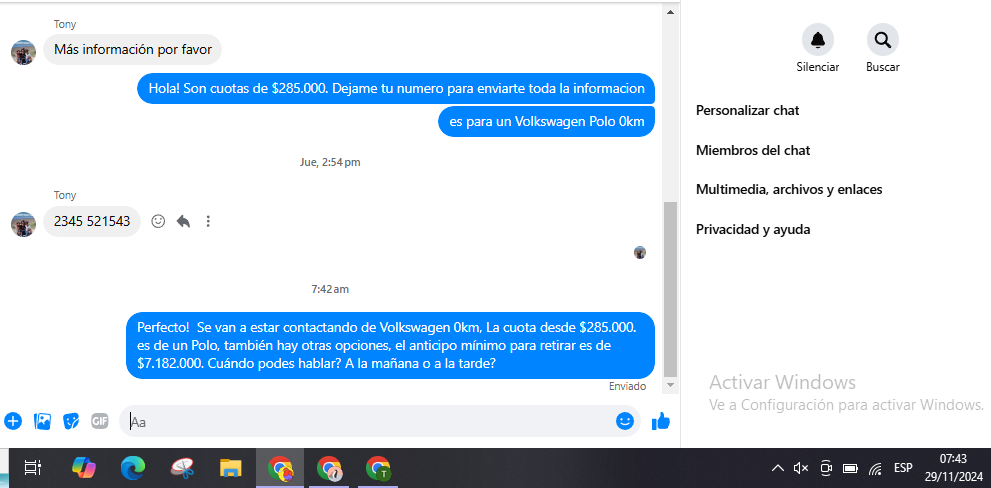Click Tony's avatar beside phone number message
Image resolution: width=991 pixels, height=488 pixels.
tap(23, 224)
